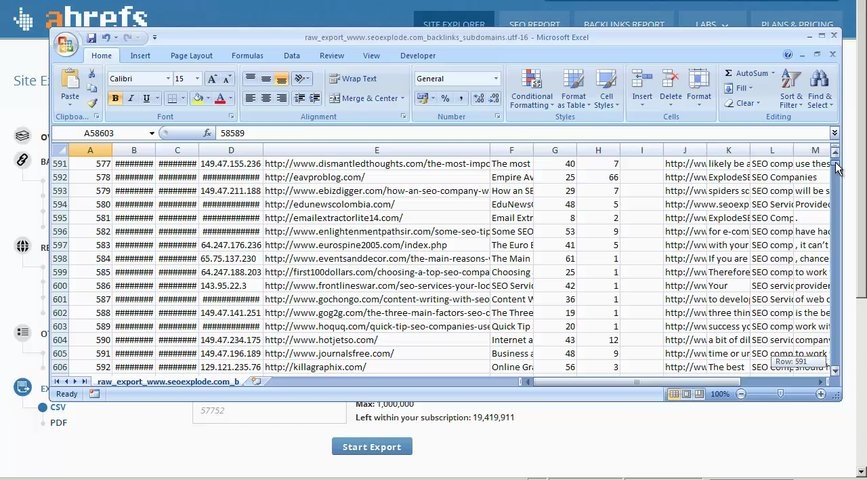Screen dimensions: 867x480
Task: Open the fill color swatch button
Action: point(198,98)
